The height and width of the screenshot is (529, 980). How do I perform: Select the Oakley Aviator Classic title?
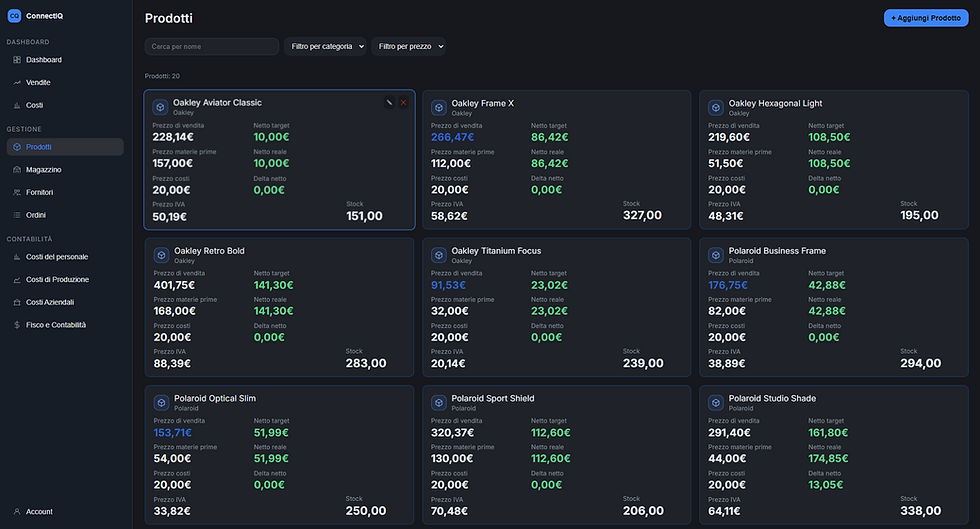[218, 103]
